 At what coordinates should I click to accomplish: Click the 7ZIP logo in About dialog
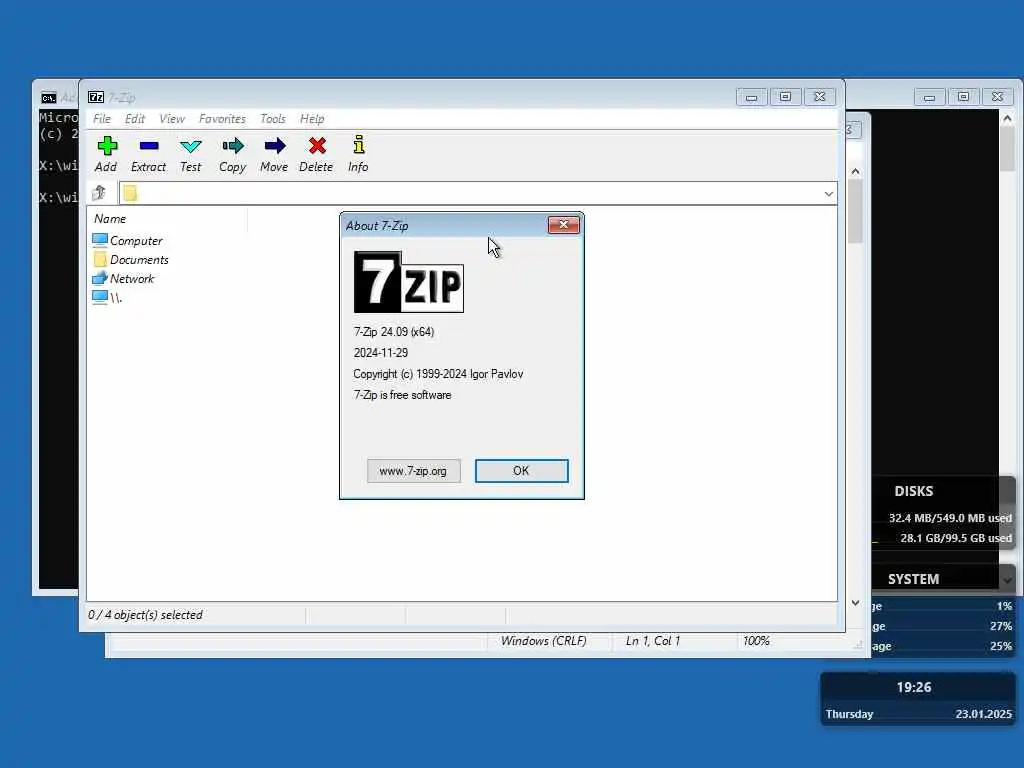[409, 282]
